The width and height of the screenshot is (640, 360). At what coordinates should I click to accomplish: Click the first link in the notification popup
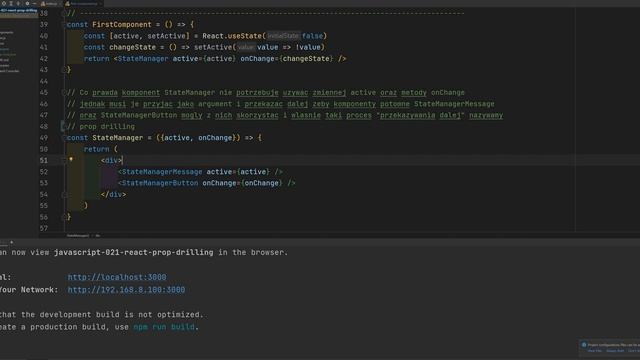tap(594, 351)
